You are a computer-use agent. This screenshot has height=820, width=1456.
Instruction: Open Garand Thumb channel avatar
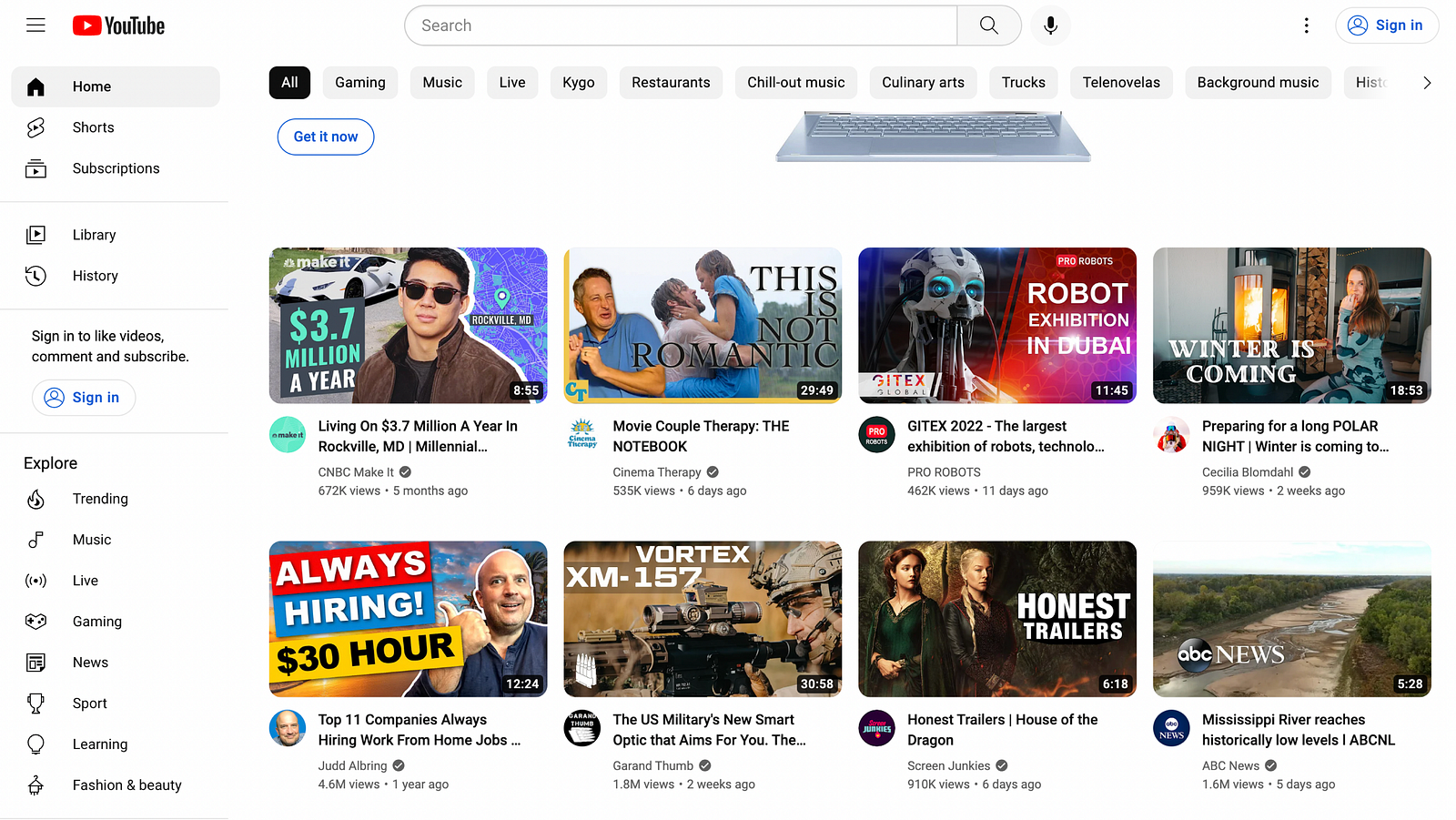pos(582,728)
